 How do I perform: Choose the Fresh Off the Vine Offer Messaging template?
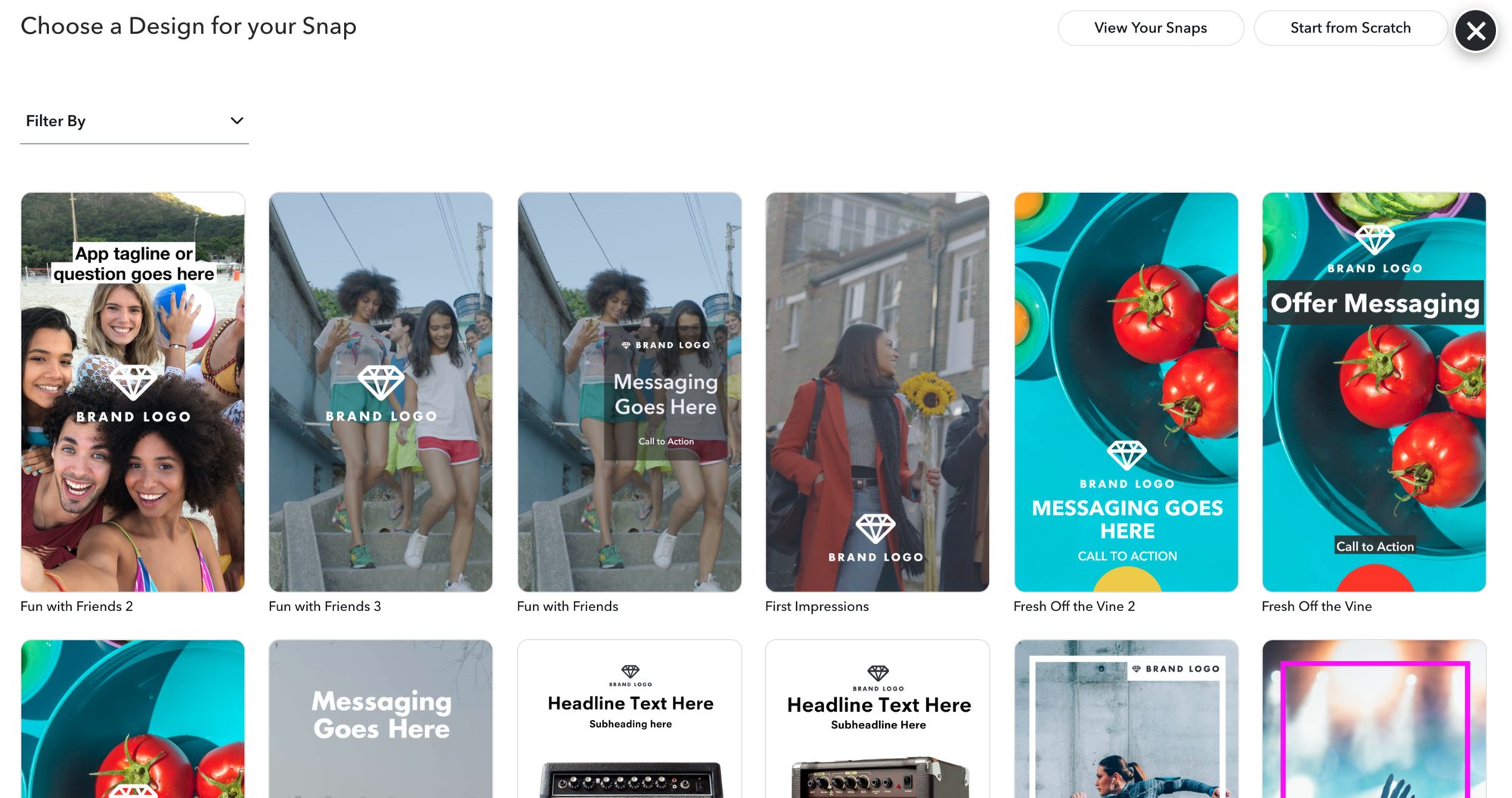[1374, 392]
